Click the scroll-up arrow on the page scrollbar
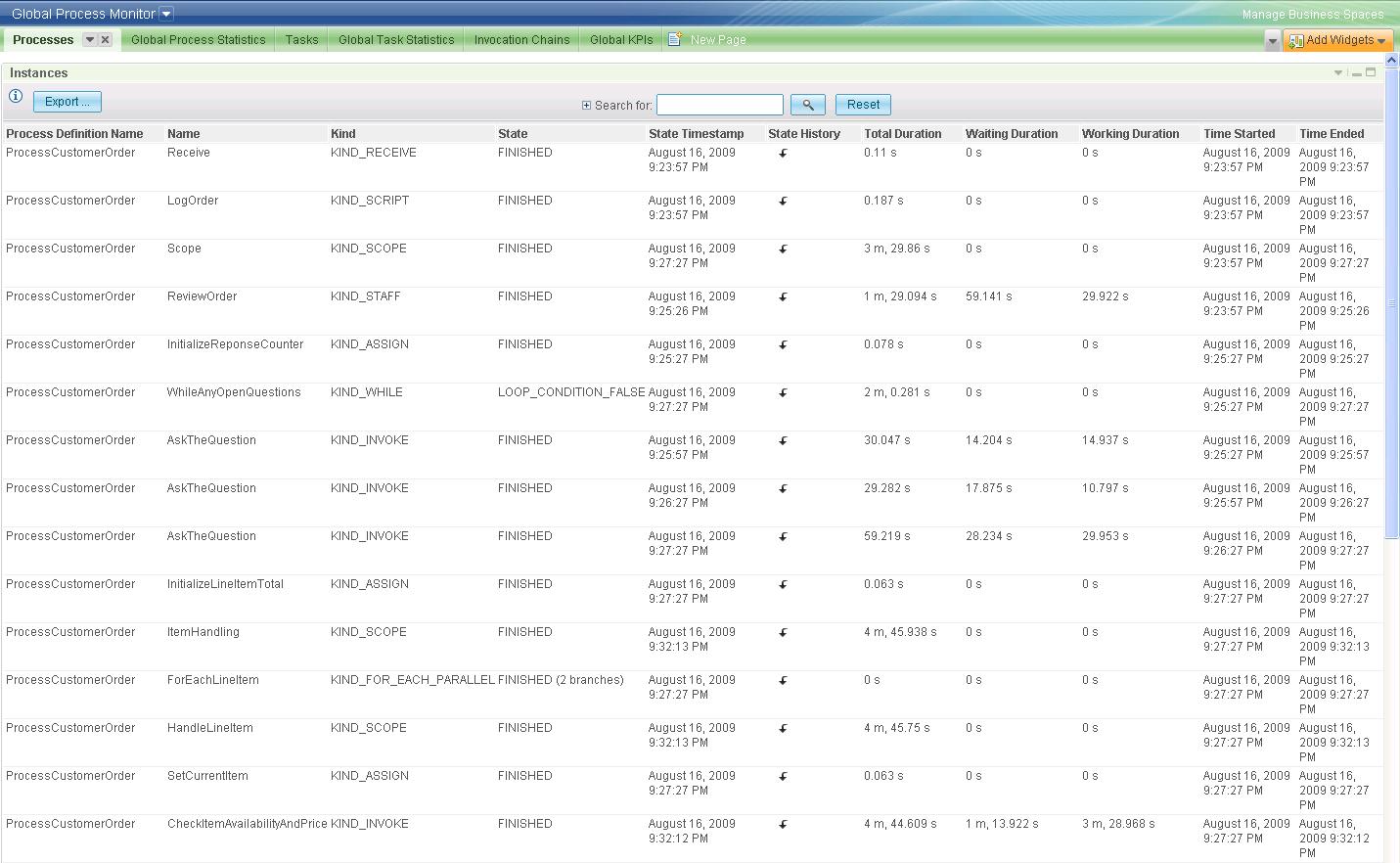The width and height of the screenshot is (1400, 863). pyautogui.click(x=1392, y=61)
